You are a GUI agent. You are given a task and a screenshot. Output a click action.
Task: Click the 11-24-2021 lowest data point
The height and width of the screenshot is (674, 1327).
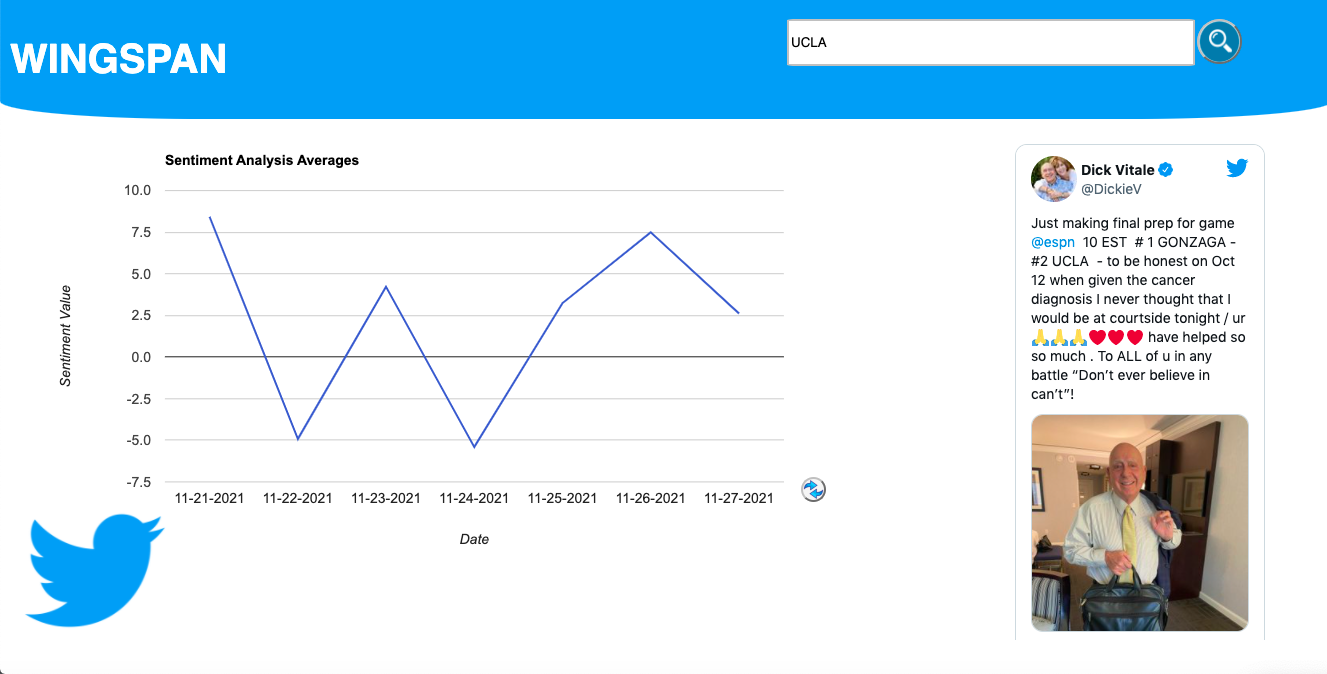point(474,447)
